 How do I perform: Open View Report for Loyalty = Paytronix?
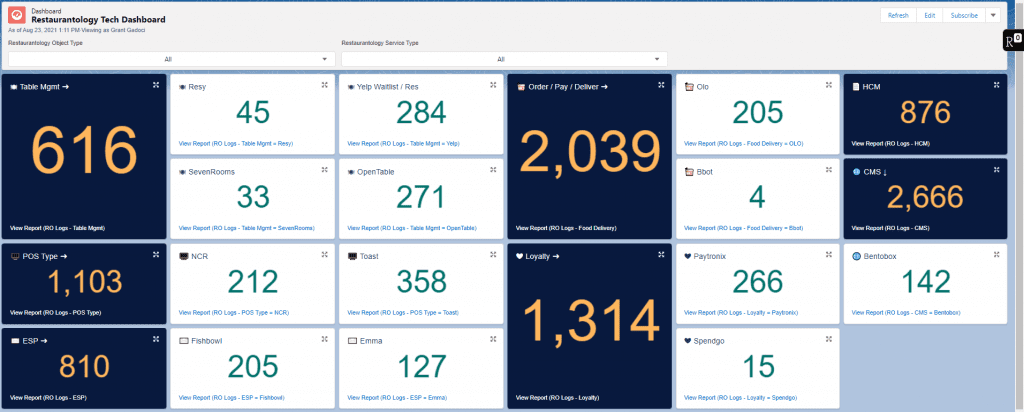coord(741,313)
